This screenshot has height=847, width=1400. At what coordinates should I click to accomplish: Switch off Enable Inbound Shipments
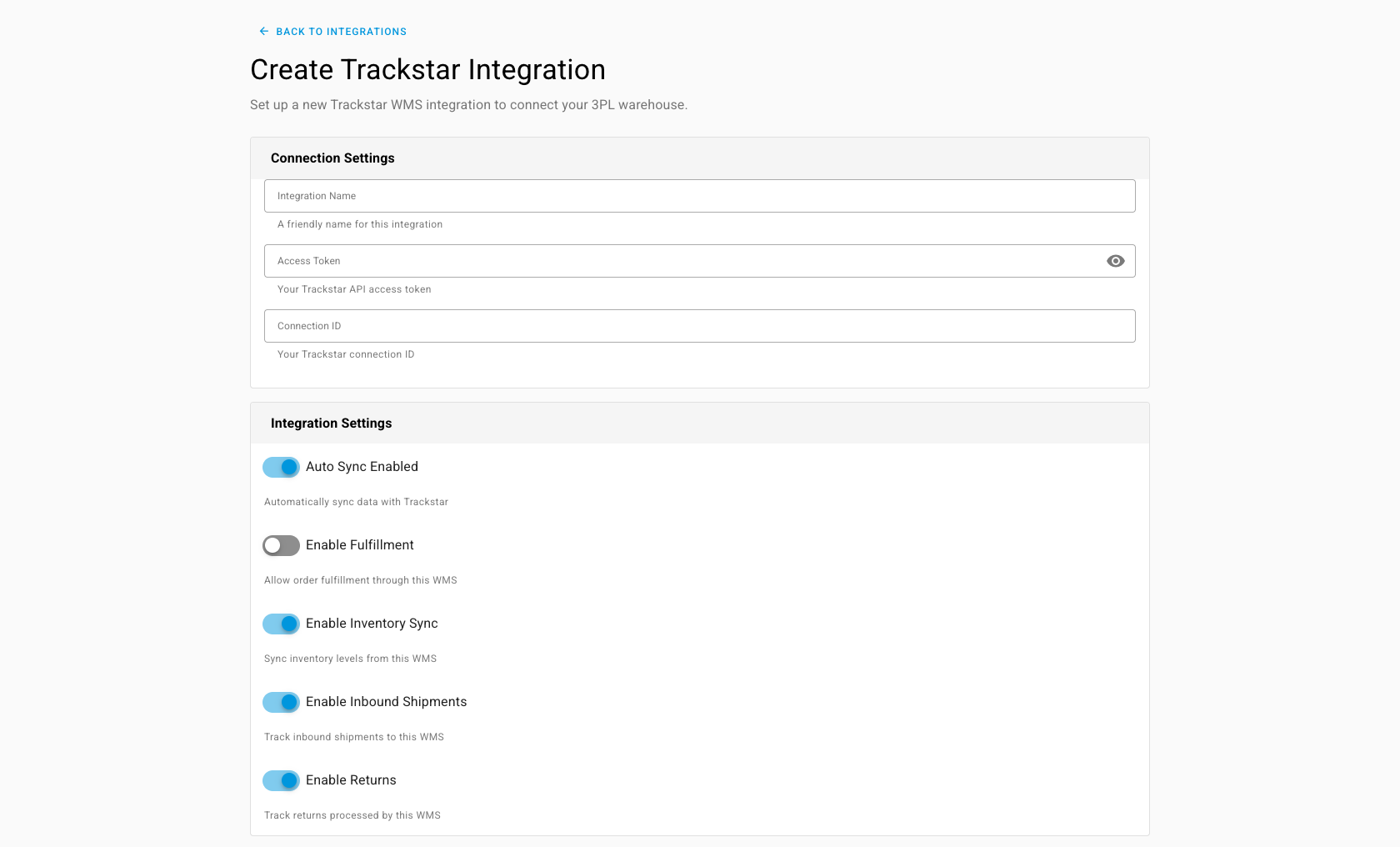pyautogui.click(x=281, y=702)
